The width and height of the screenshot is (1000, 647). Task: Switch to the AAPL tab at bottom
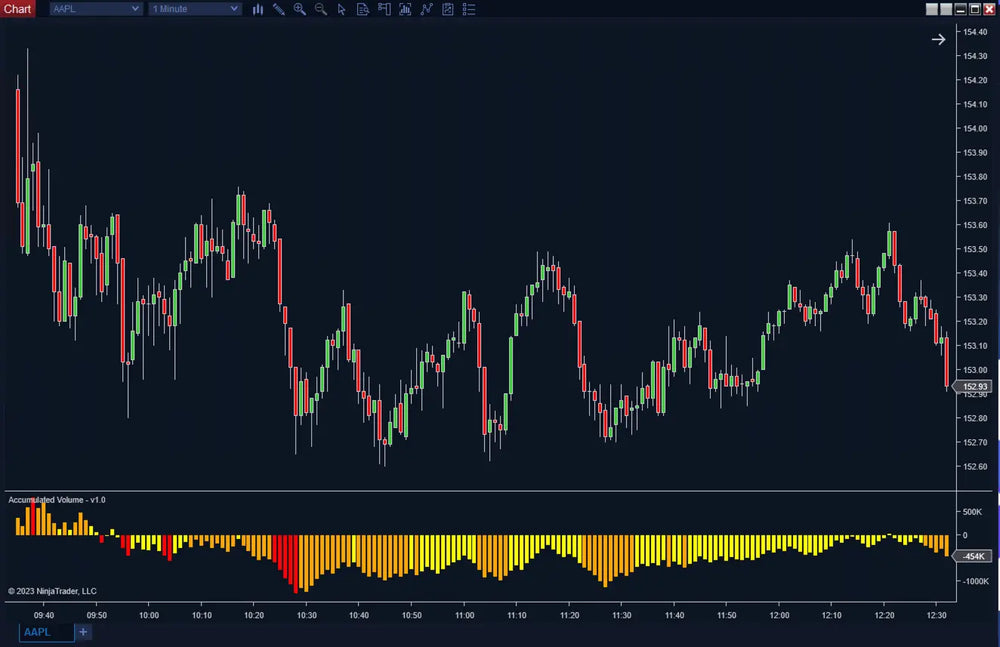coord(45,632)
